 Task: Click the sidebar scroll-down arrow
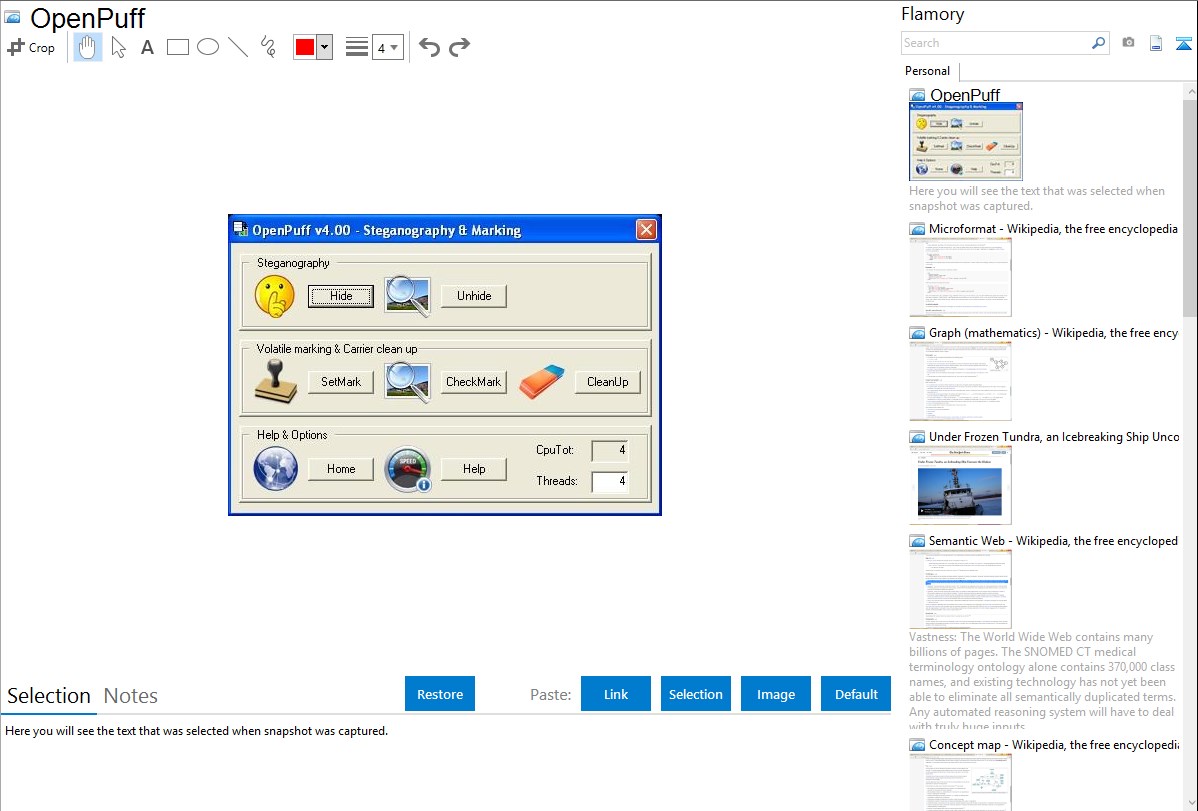point(1190,803)
